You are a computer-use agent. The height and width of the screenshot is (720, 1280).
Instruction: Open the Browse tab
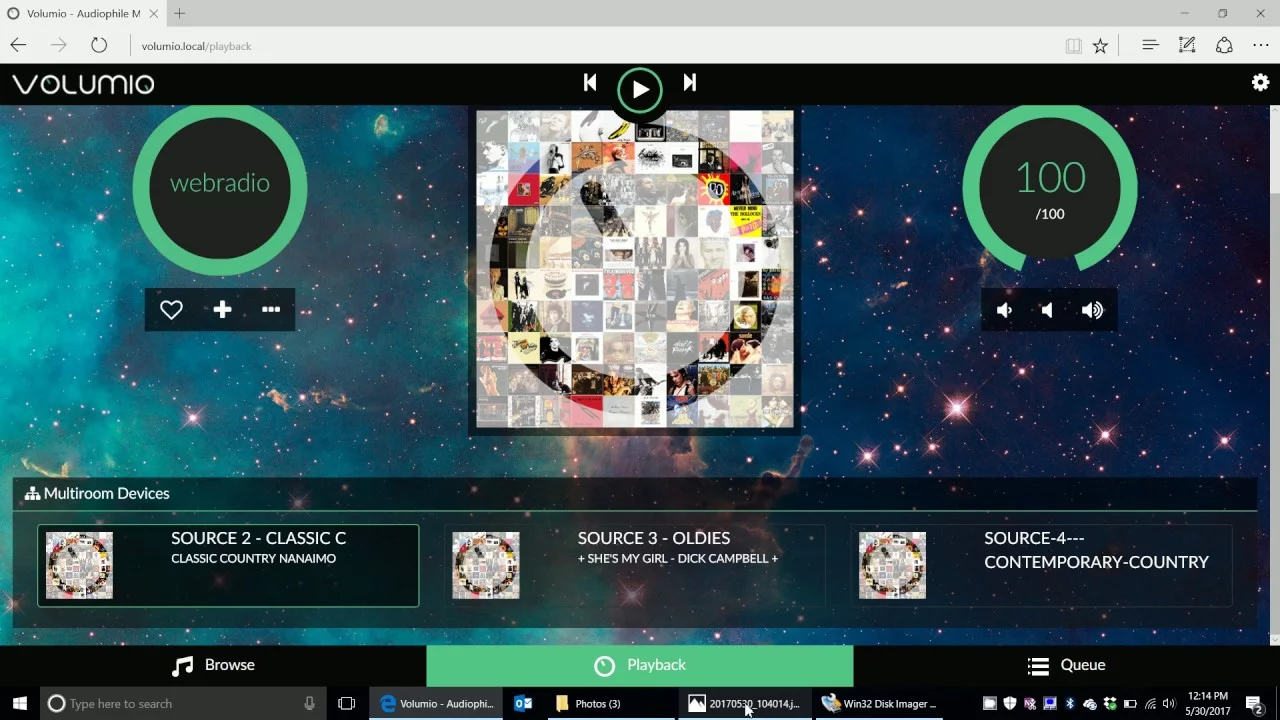(213, 665)
